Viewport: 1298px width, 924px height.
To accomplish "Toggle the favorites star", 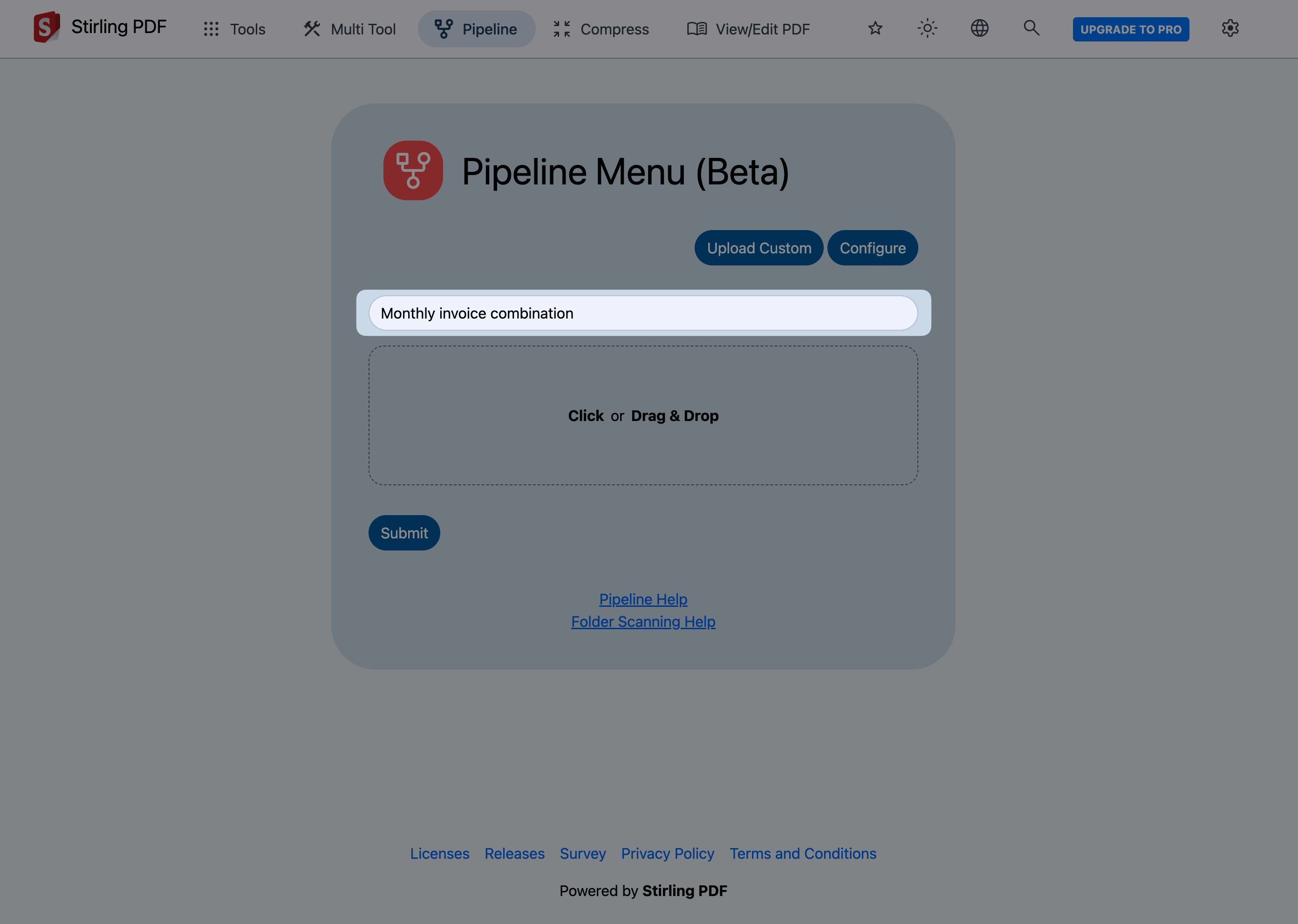I will [x=874, y=28].
